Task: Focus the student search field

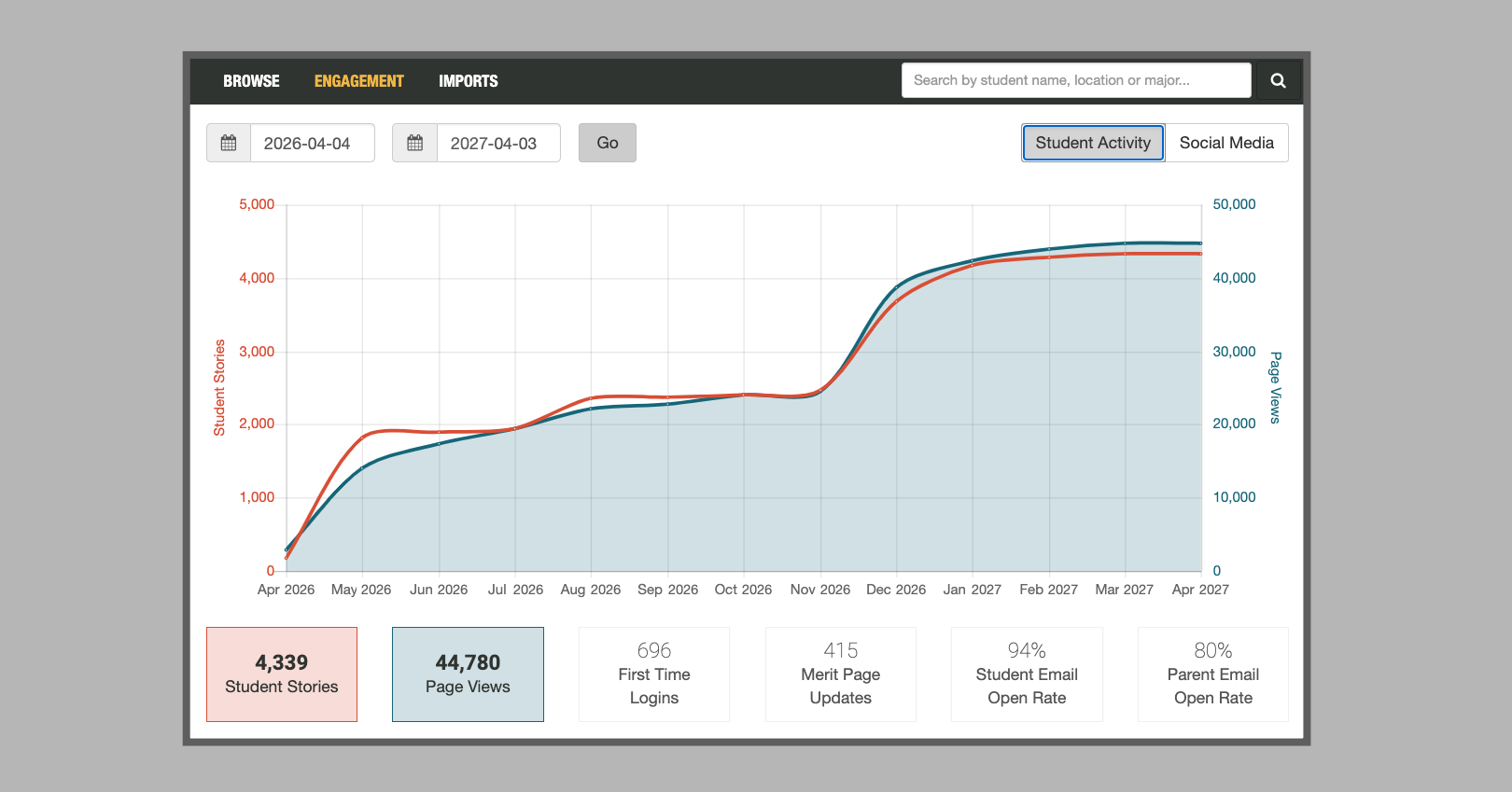Action: [x=1075, y=80]
